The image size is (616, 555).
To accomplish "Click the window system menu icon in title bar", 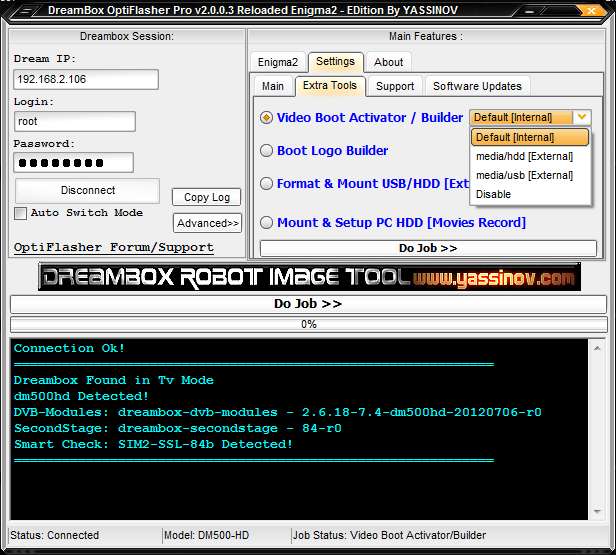I will [26, 11].
